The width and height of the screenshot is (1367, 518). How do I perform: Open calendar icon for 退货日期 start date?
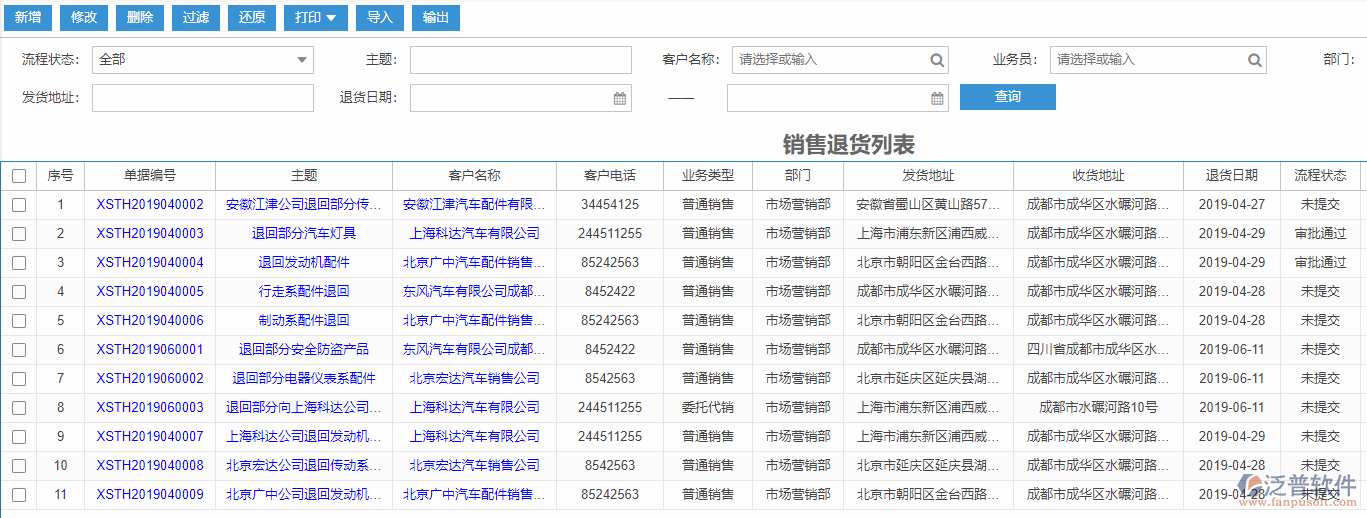[x=619, y=98]
